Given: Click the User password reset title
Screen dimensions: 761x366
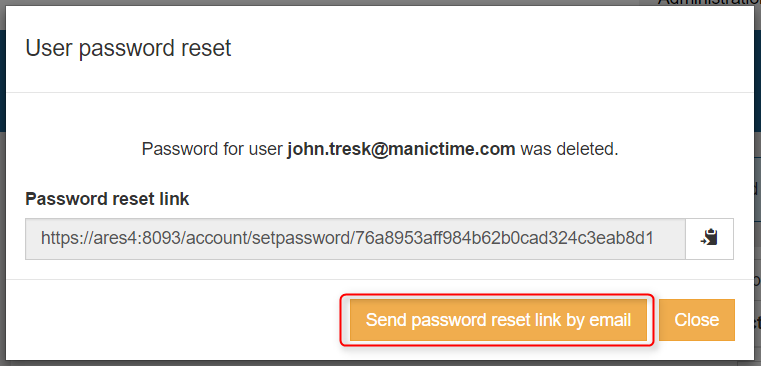Looking at the screenshot, I should click(x=128, y=49).
